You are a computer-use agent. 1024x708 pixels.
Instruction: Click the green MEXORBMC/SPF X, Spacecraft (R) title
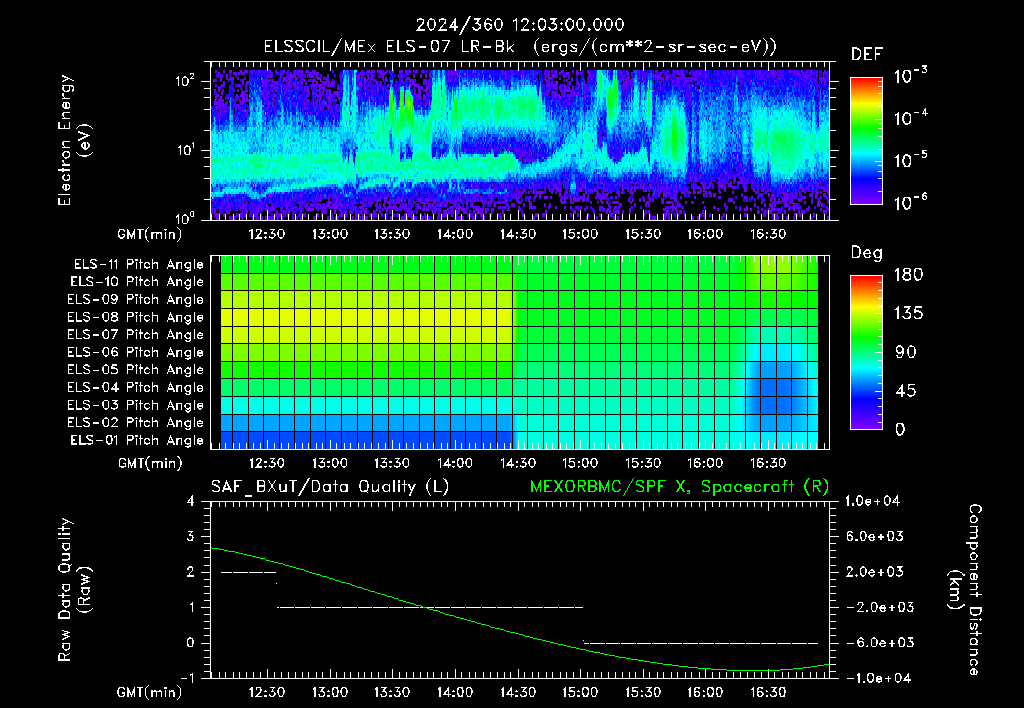point(679,487)
